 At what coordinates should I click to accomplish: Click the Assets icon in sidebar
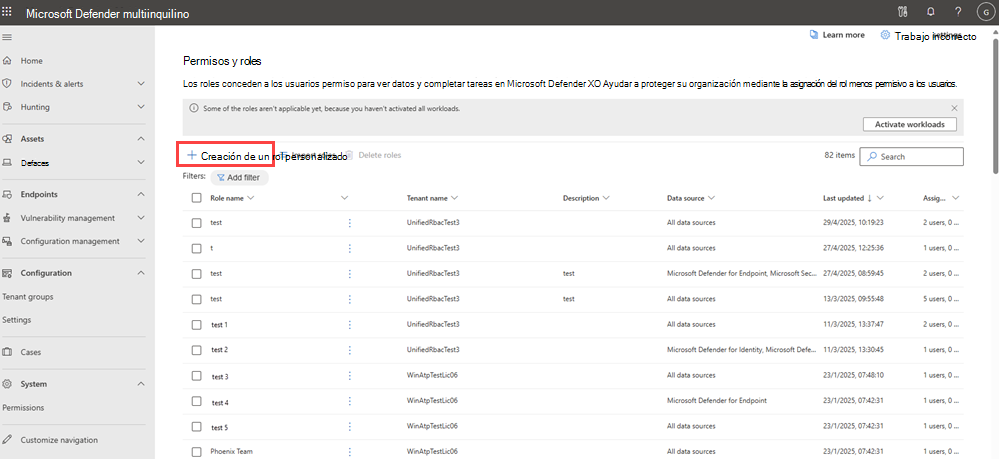8,139
